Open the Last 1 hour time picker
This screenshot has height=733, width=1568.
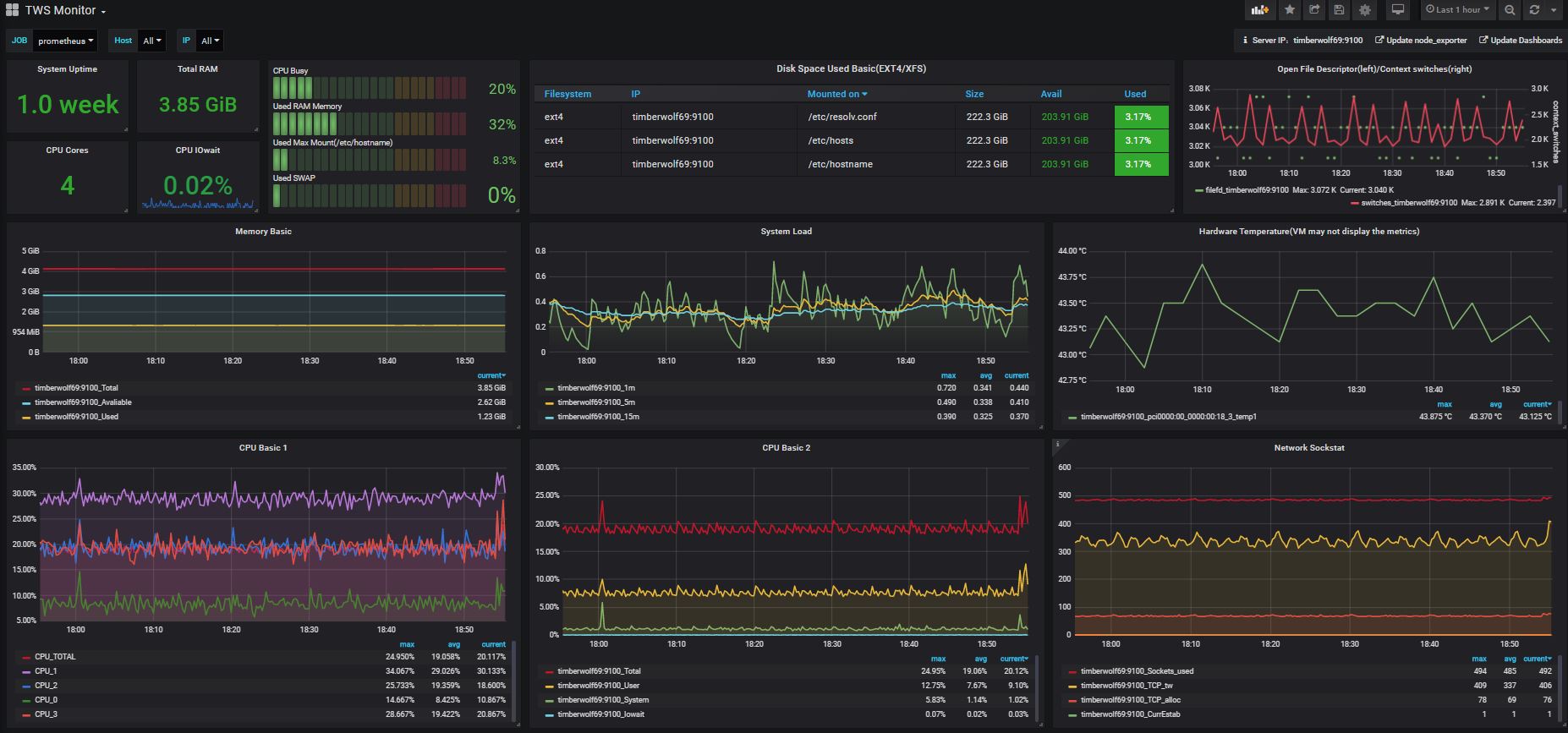pos(1457,10)
